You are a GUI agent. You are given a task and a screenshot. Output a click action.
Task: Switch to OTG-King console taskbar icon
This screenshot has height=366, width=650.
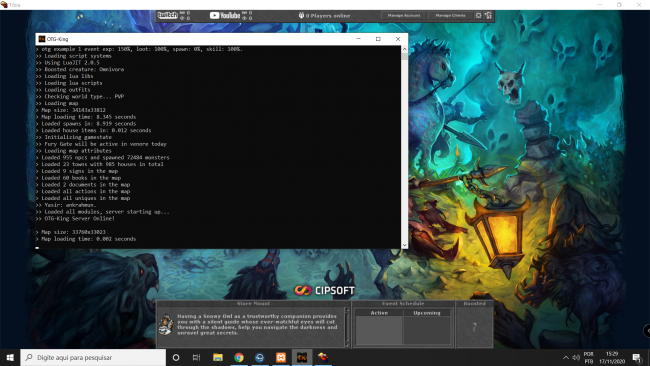(x=302, y=357)
